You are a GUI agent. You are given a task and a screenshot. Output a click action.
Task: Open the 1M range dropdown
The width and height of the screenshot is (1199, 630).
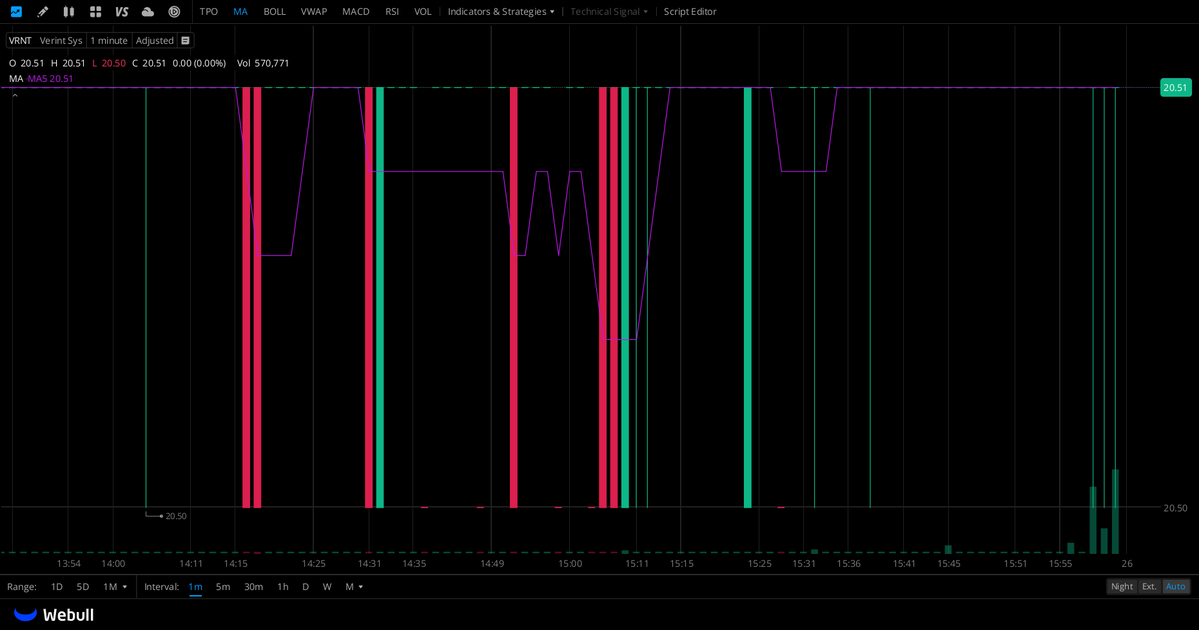click(115, 586)
